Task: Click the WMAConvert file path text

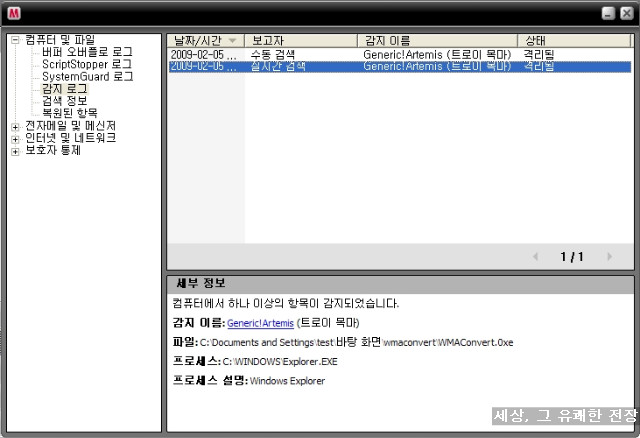Action: pyautogui.click(x=356, y=342)
